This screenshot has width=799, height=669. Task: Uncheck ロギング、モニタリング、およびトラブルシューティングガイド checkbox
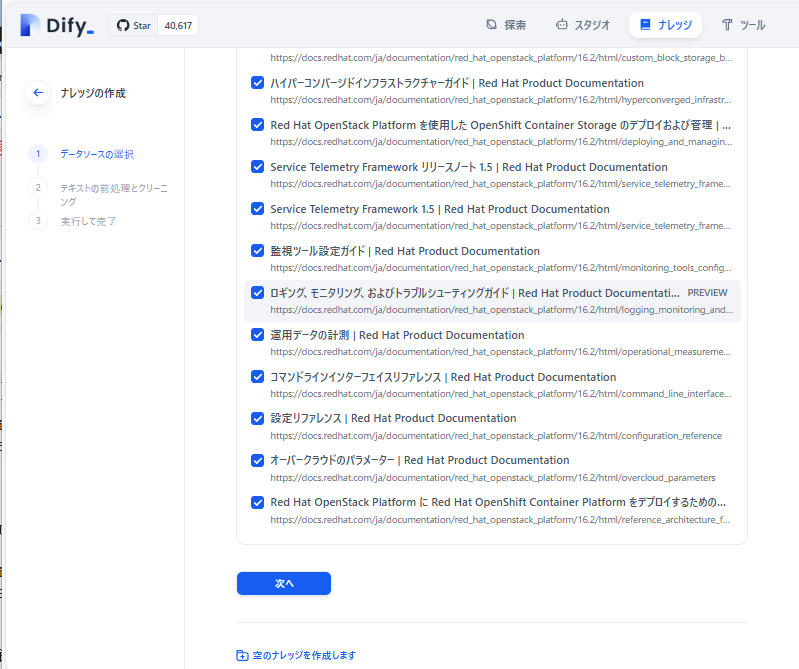point(257,292)
